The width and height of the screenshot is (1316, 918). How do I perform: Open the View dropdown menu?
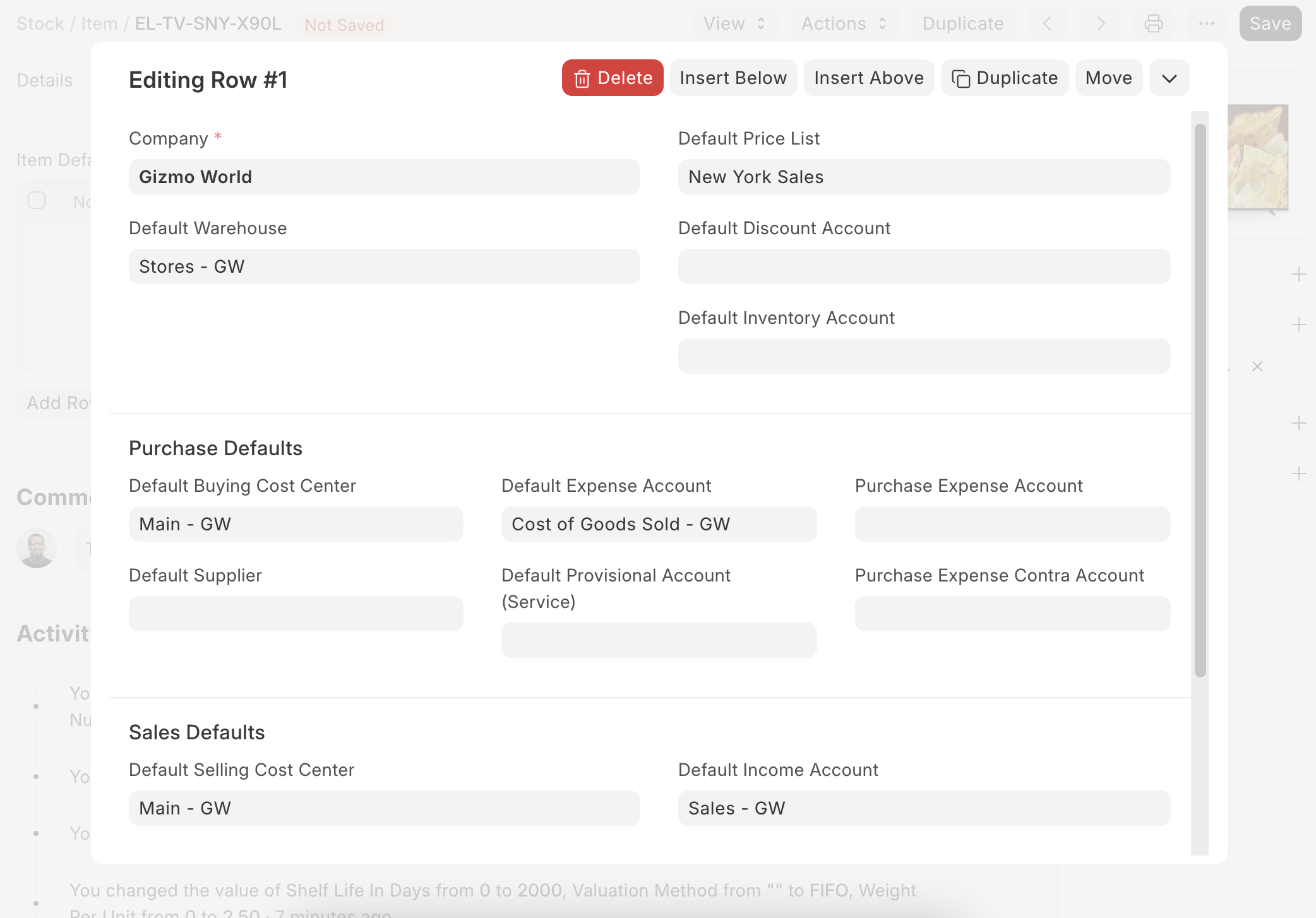click(734, 23)
